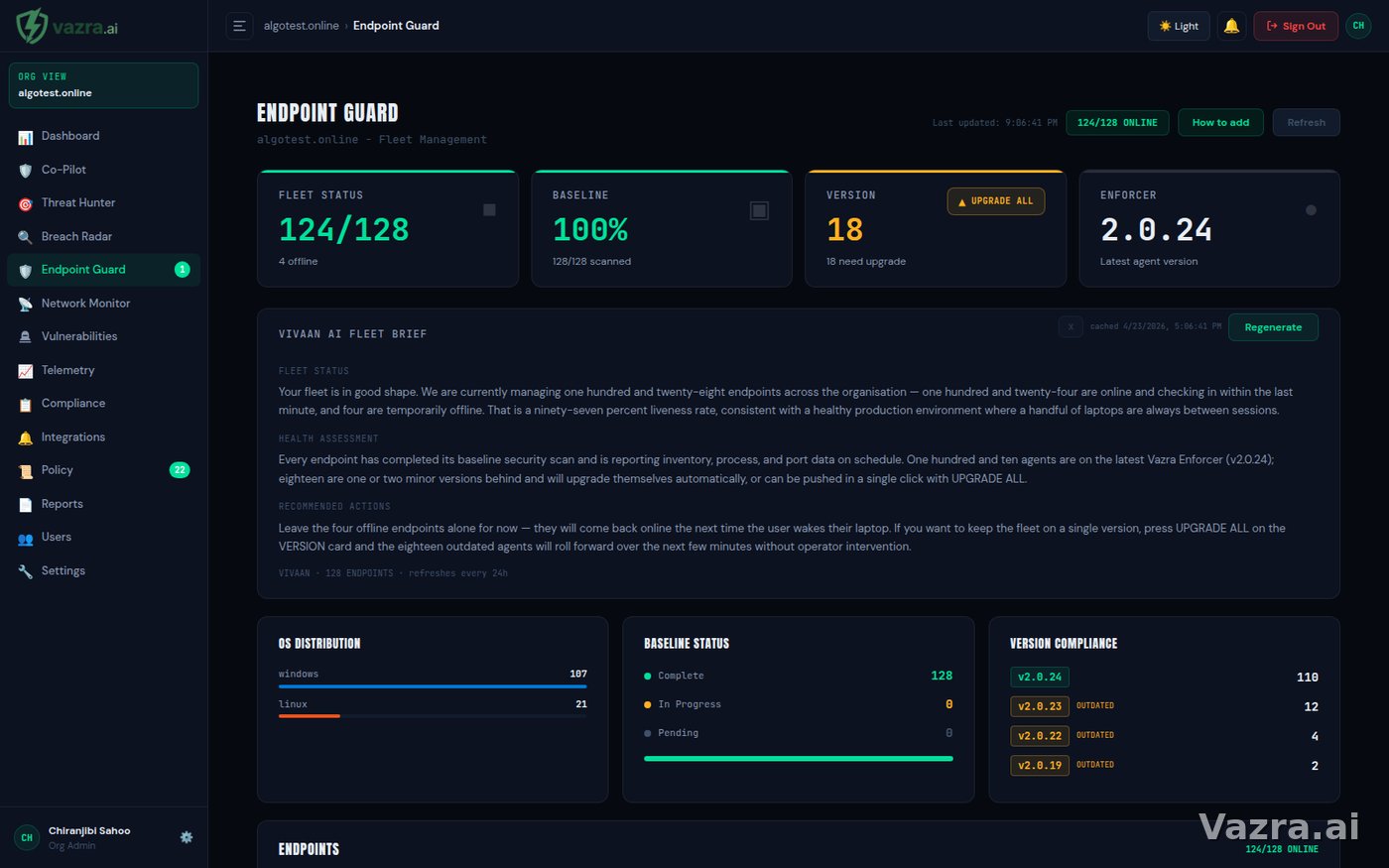Click the Policy badge count 22

pyautogui.click(x=180, y=470)
